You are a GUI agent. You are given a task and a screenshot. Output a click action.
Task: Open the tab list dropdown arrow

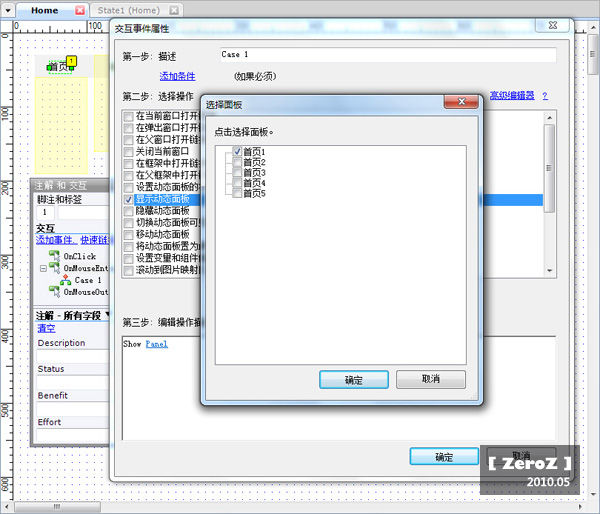click(8, 10)
